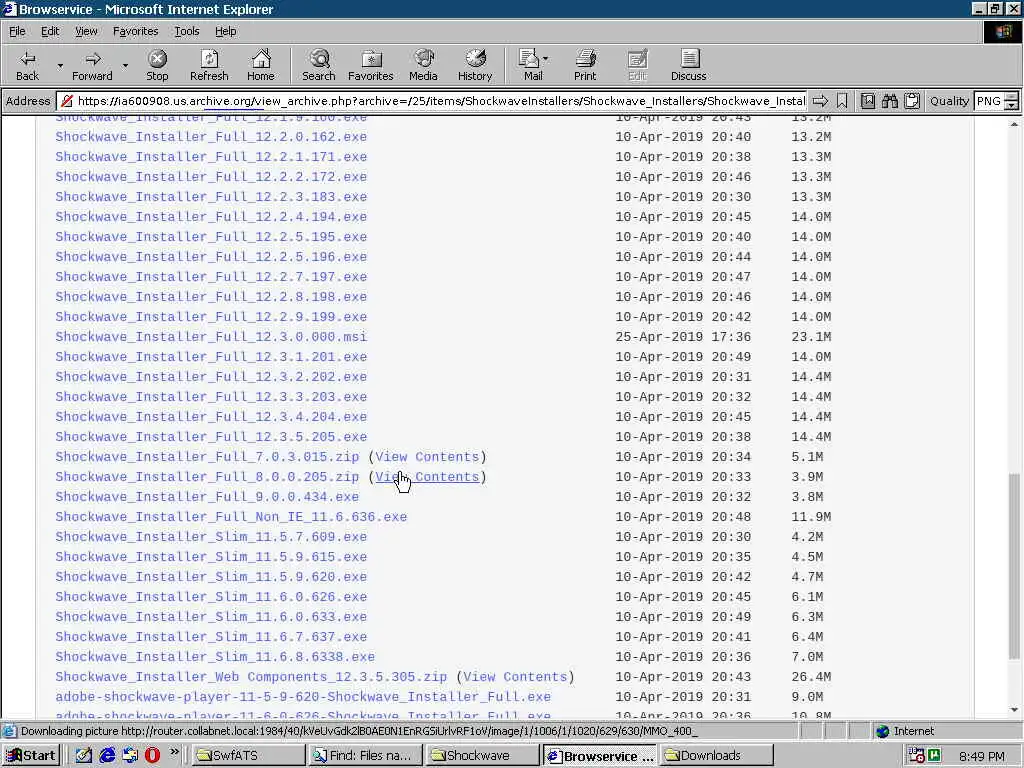Open the Search pane
Viewport: 1024px width, 768px height.
(x=319, y=65)
